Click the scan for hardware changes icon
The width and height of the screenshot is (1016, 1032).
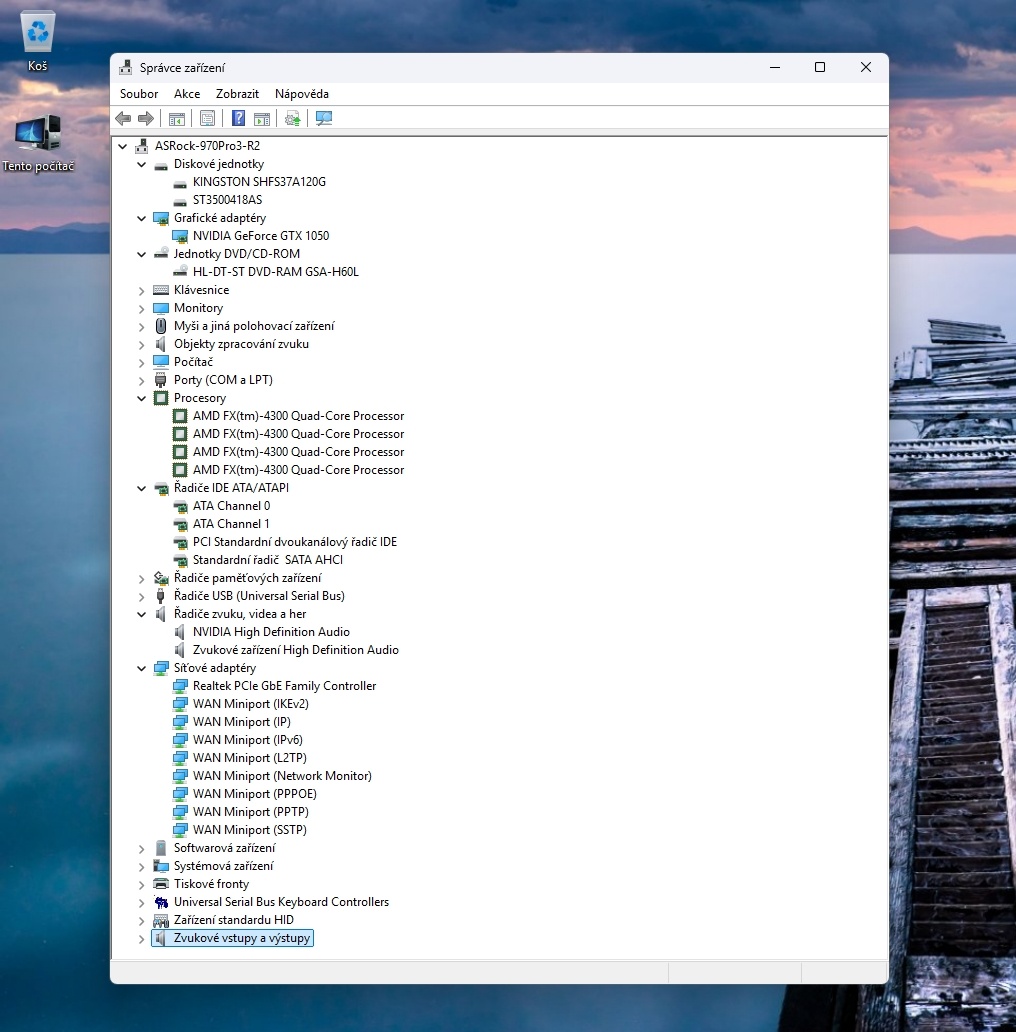coord(323,119)
